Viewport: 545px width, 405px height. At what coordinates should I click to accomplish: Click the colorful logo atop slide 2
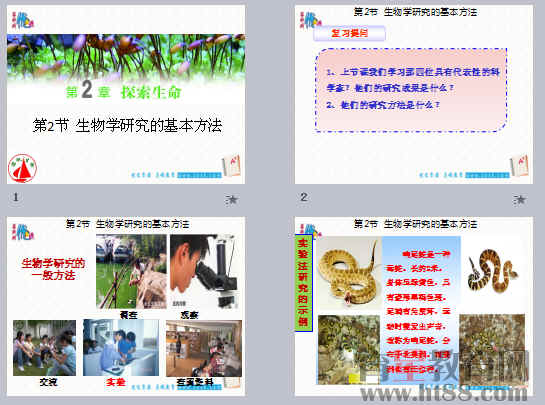tap(310, 20)
